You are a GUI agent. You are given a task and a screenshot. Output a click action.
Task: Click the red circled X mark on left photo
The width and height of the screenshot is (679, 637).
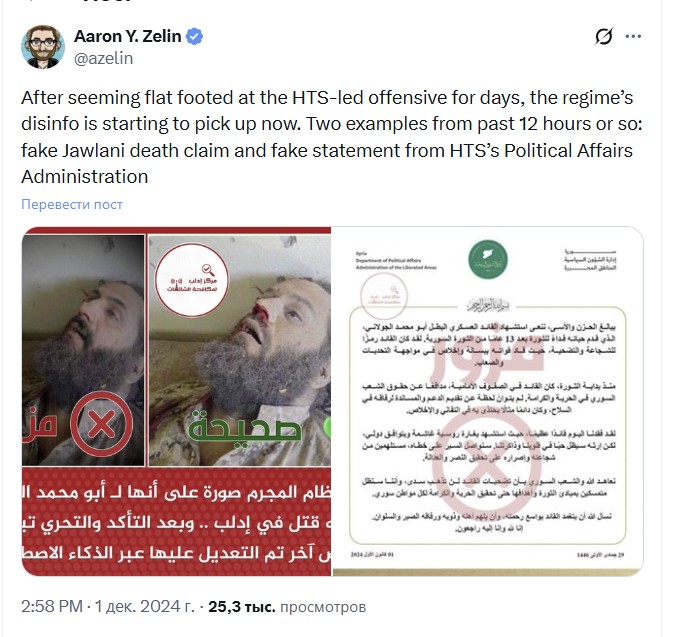pyautogui.click(x=101, y=424)
